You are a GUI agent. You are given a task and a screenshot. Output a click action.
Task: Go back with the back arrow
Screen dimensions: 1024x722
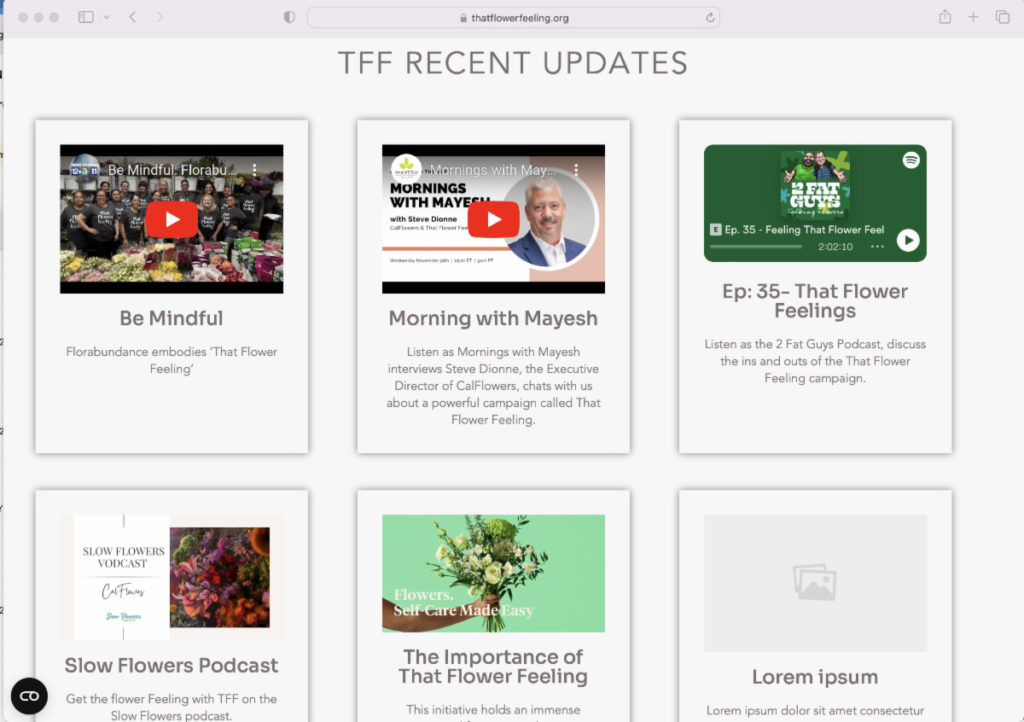point(133,17)
